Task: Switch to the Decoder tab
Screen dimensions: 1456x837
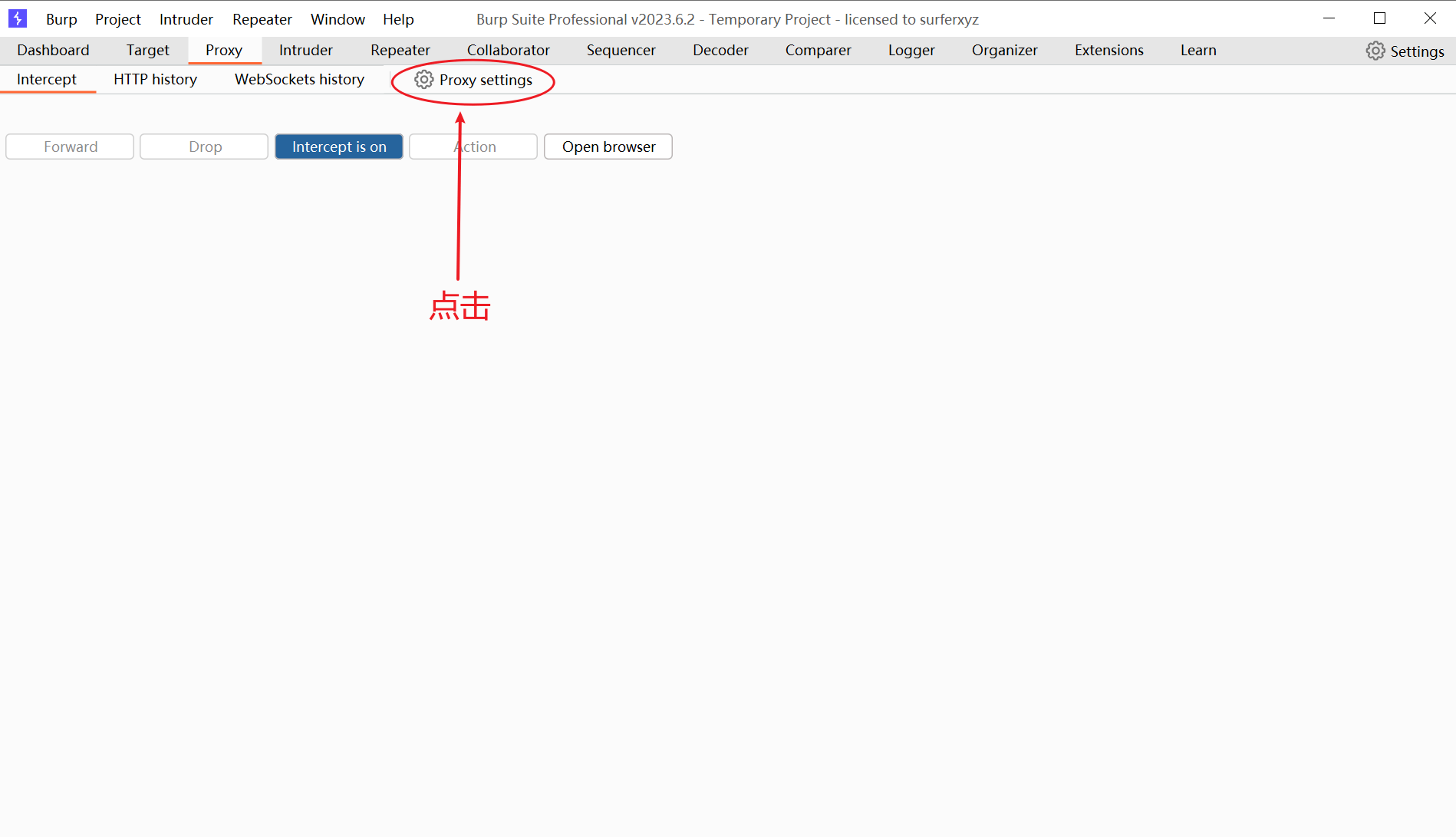Action: coord(720,50)
